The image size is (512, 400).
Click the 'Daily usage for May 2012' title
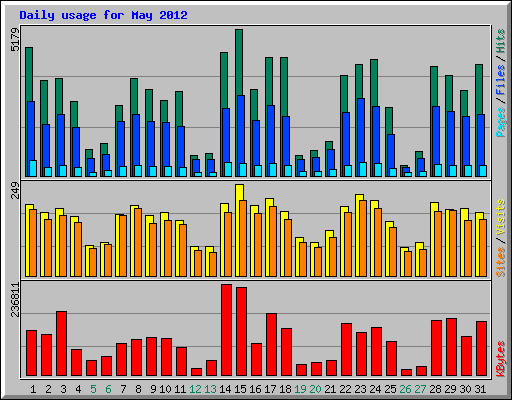[x=103, y=15]
